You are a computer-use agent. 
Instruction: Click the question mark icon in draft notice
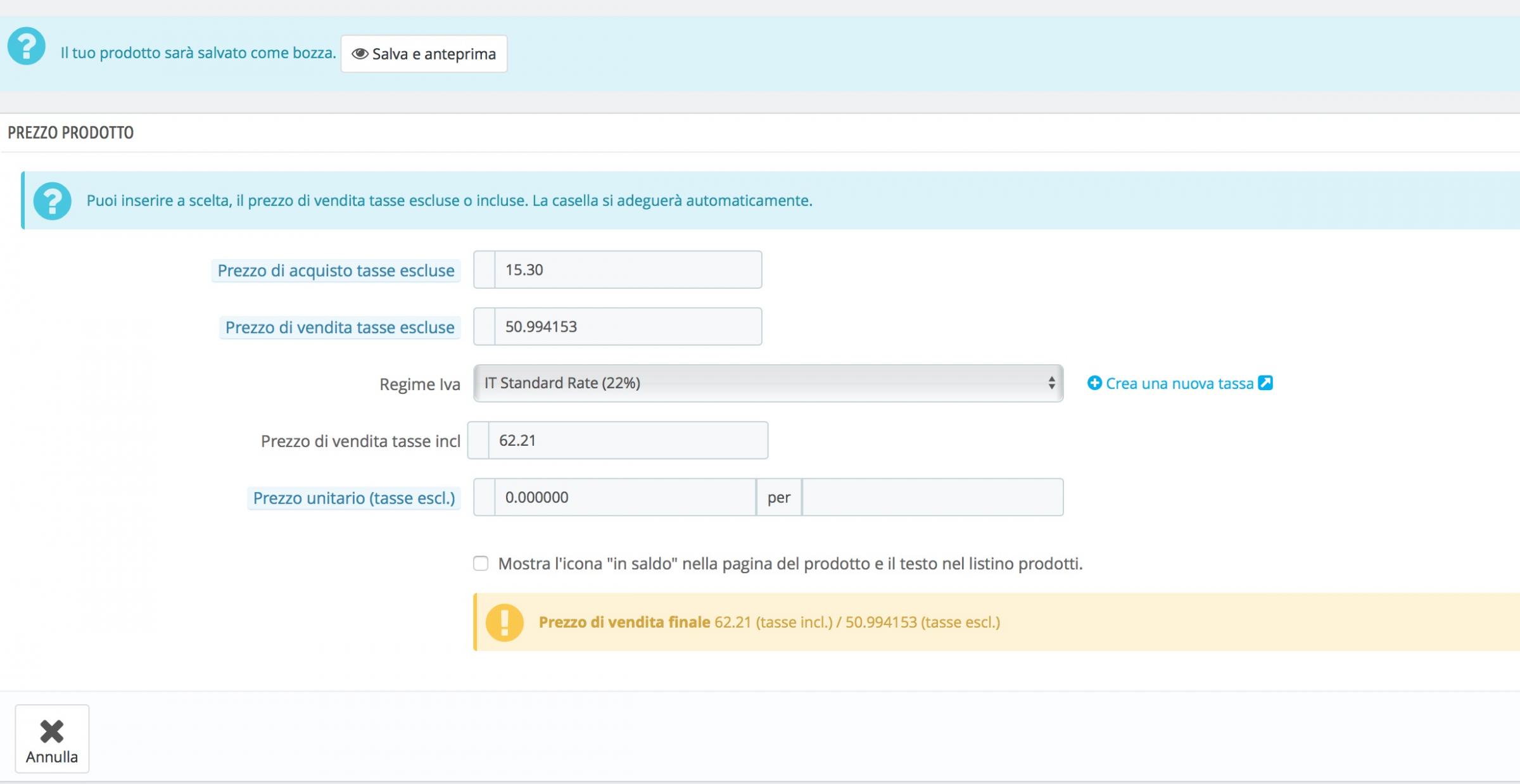tap(26, 46)
